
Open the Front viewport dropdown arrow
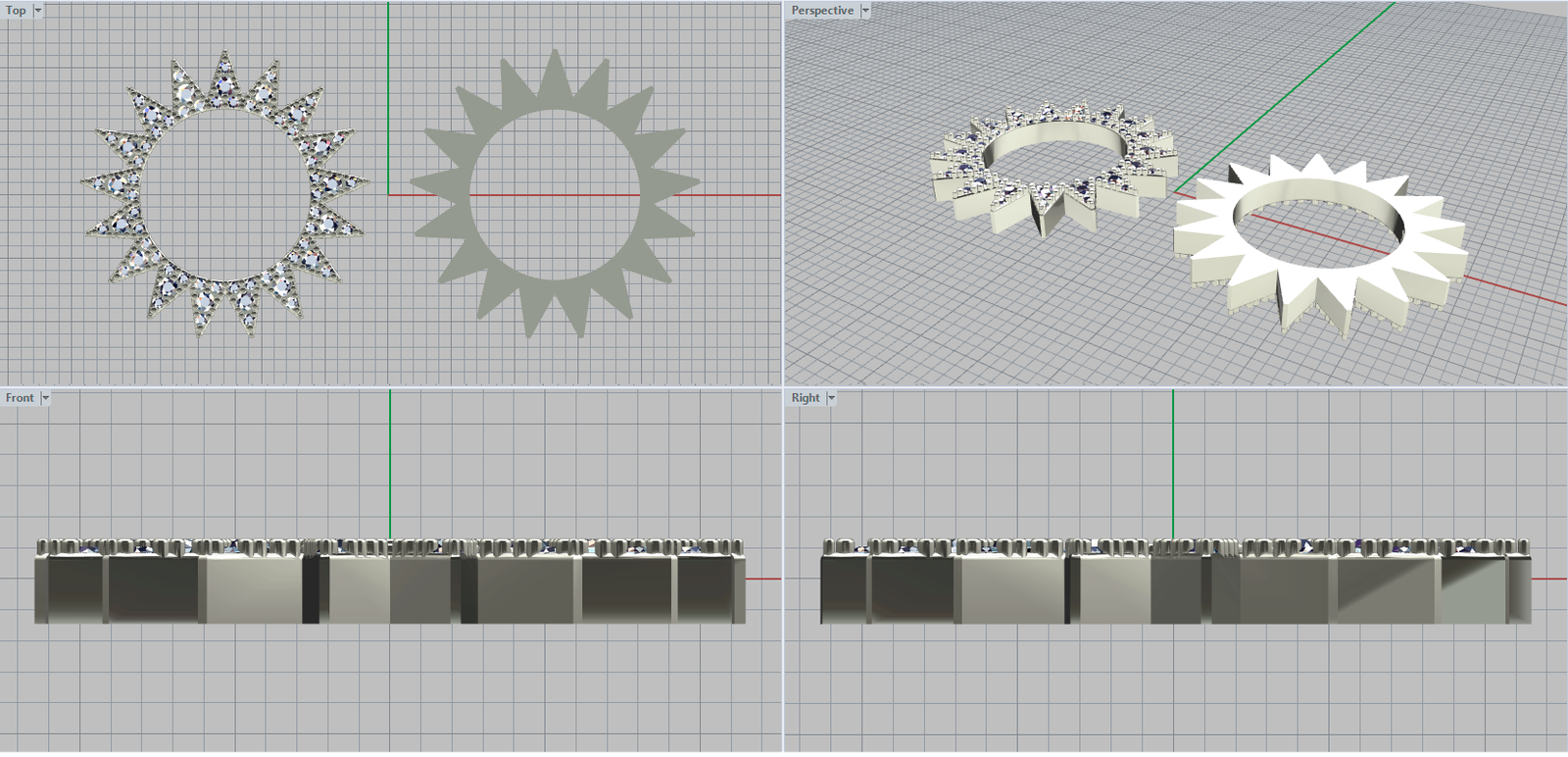click(x=45, y=398)
